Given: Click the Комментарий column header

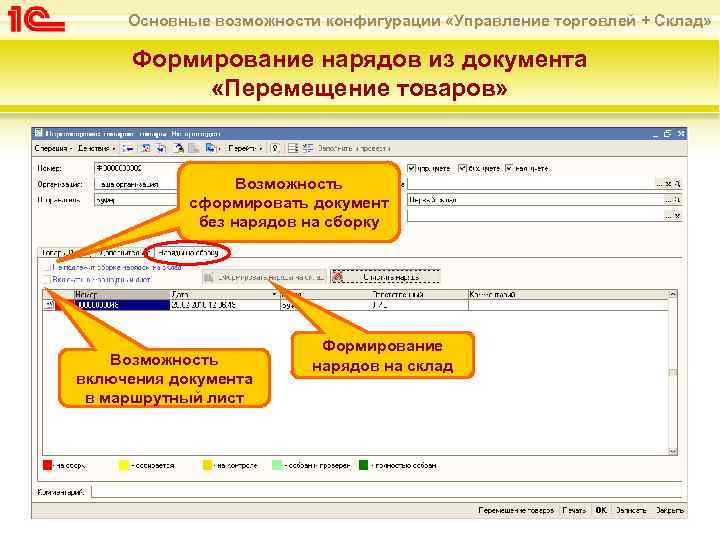Looking at the screenshot, I should (568, 294).
